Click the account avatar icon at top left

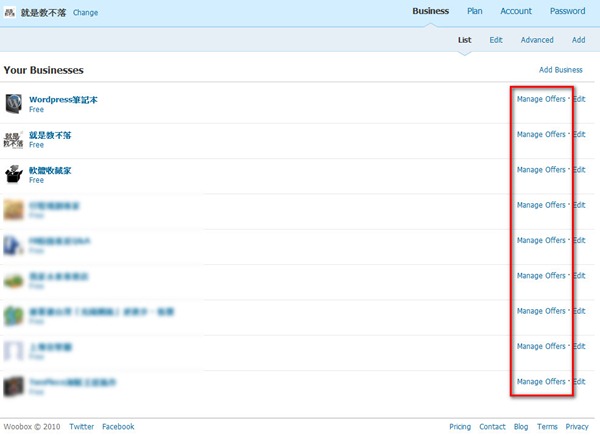[x=11, y=13]
